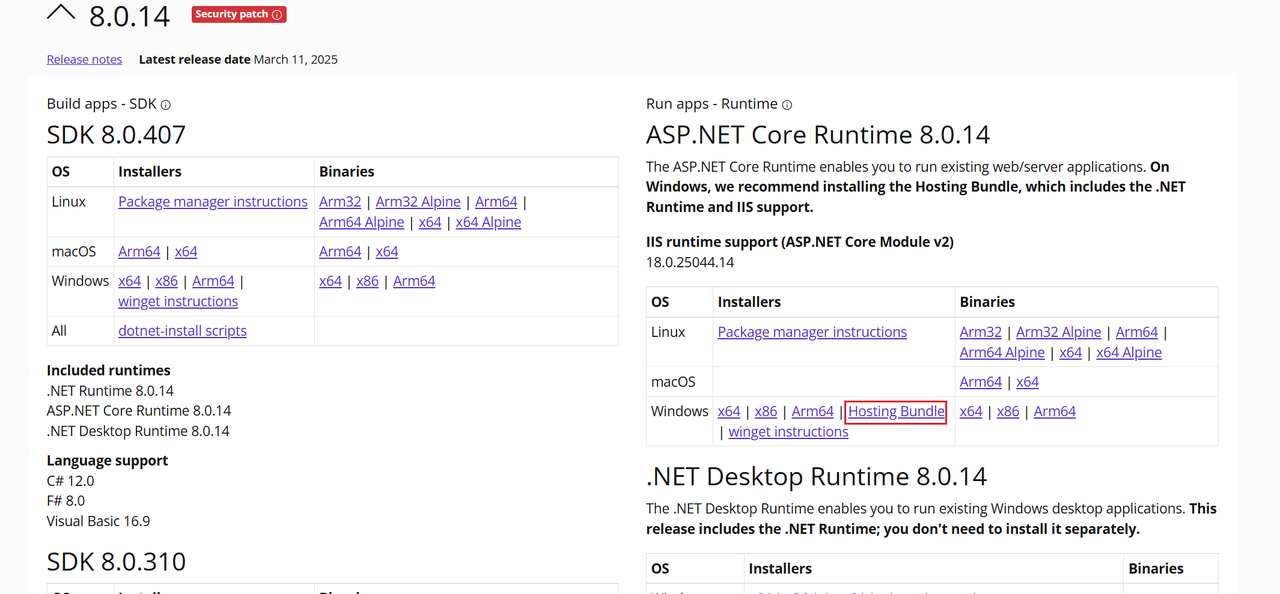Download ASP.NET Core Runtime macOS x64 binary
The height and width of the screenshot is (594, 1280).
click(1028, 382)
